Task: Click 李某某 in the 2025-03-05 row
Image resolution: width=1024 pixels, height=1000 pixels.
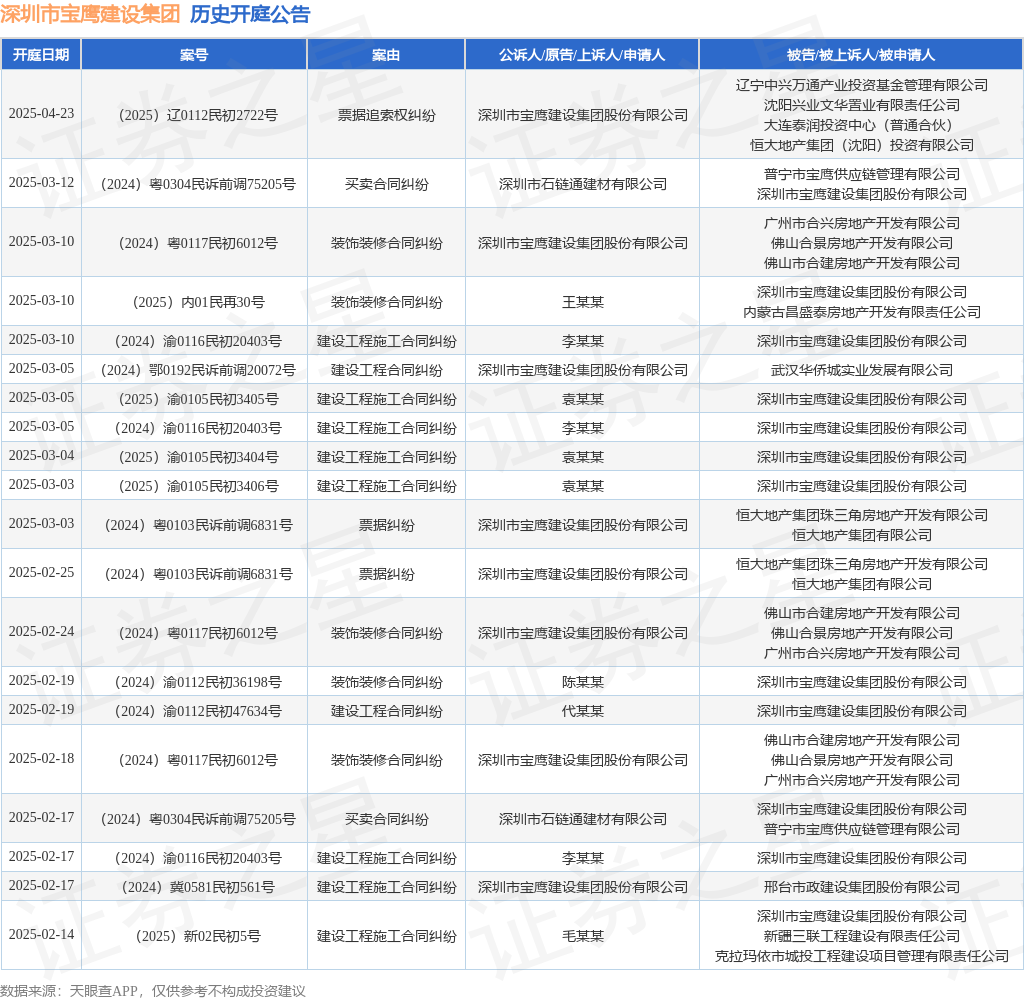Action: 583,428
